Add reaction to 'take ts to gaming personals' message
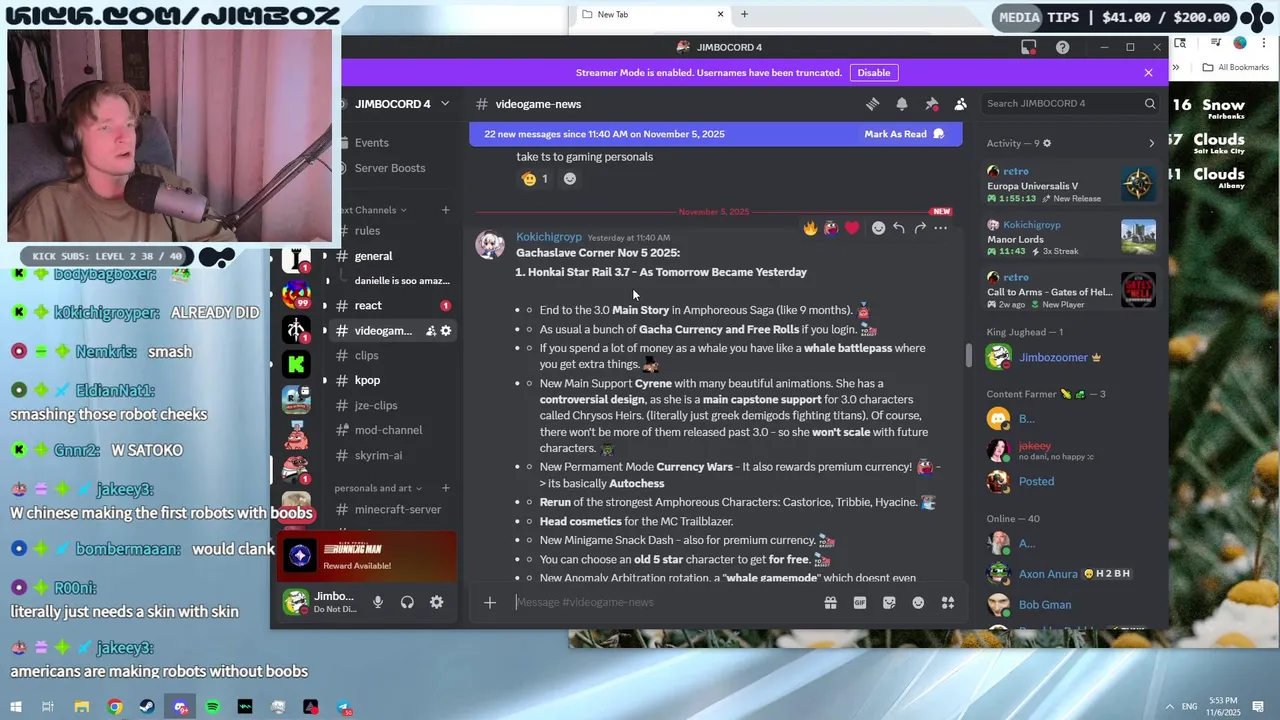 point(570,179)
